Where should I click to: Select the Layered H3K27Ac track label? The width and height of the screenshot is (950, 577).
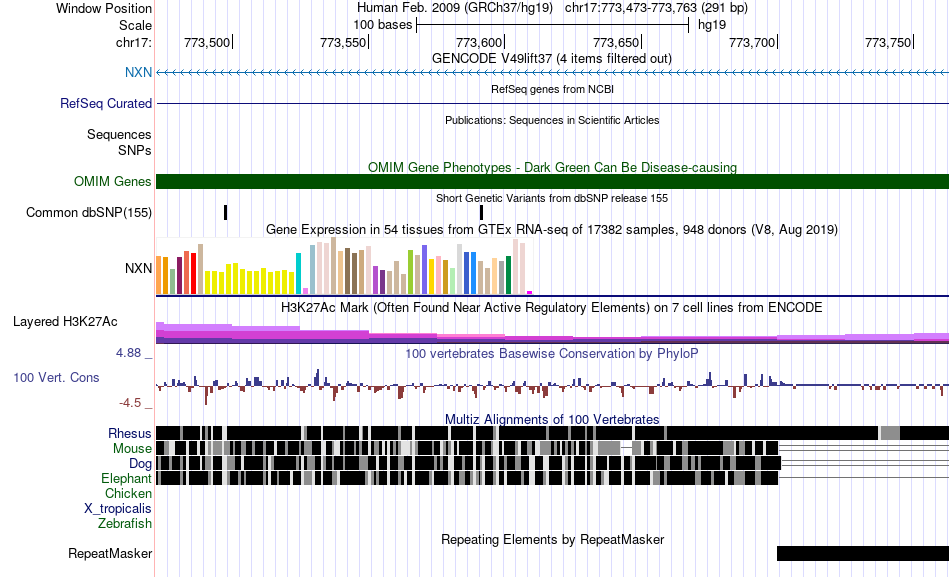65,321
